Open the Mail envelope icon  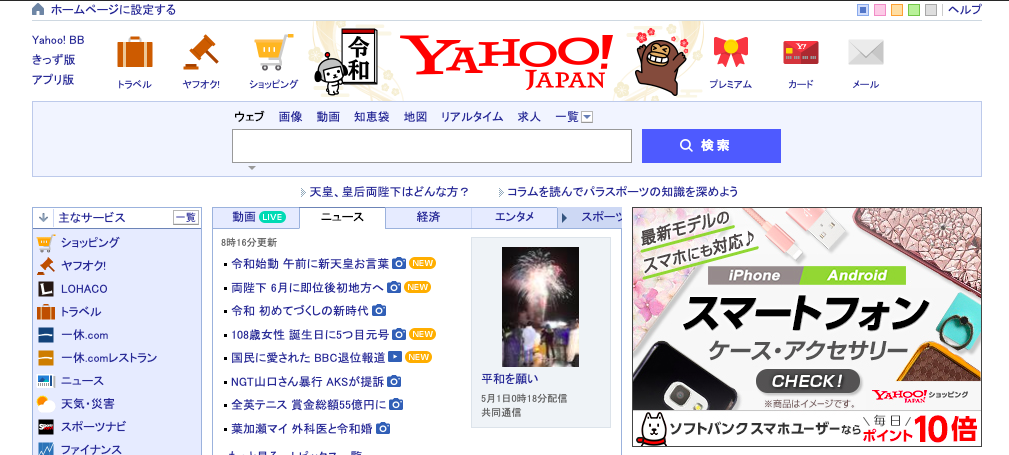866,52
